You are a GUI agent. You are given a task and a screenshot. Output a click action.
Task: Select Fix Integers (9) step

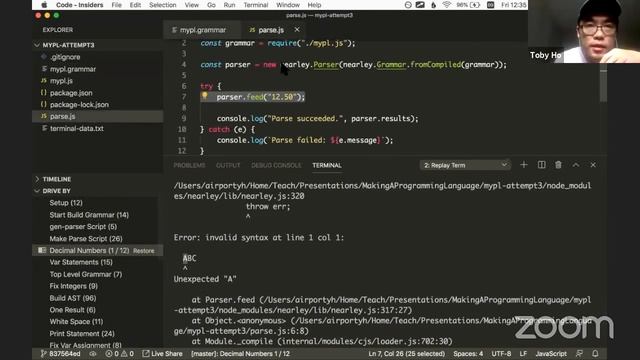[x=73, y=286]
